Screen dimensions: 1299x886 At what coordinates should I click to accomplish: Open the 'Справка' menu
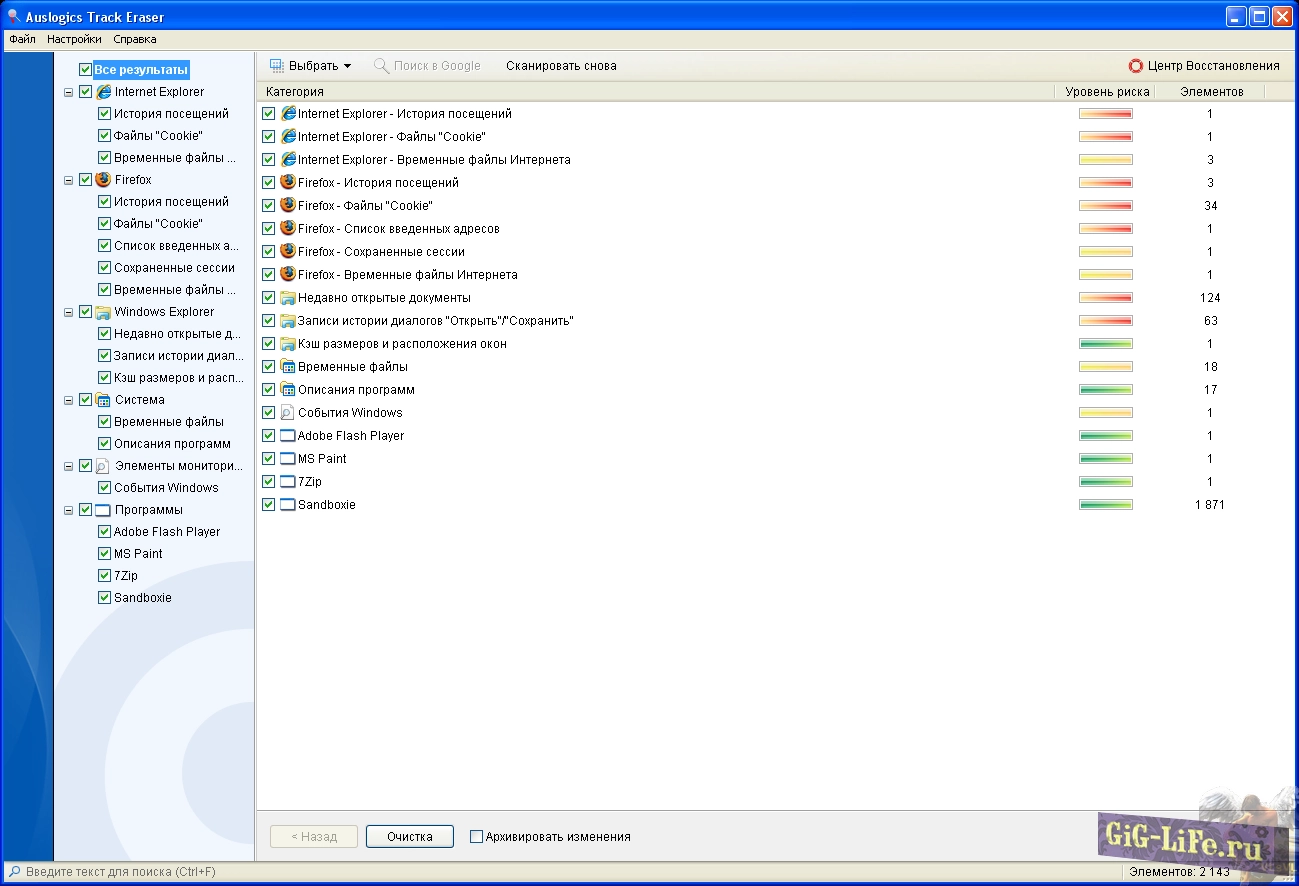click(135, 40)
